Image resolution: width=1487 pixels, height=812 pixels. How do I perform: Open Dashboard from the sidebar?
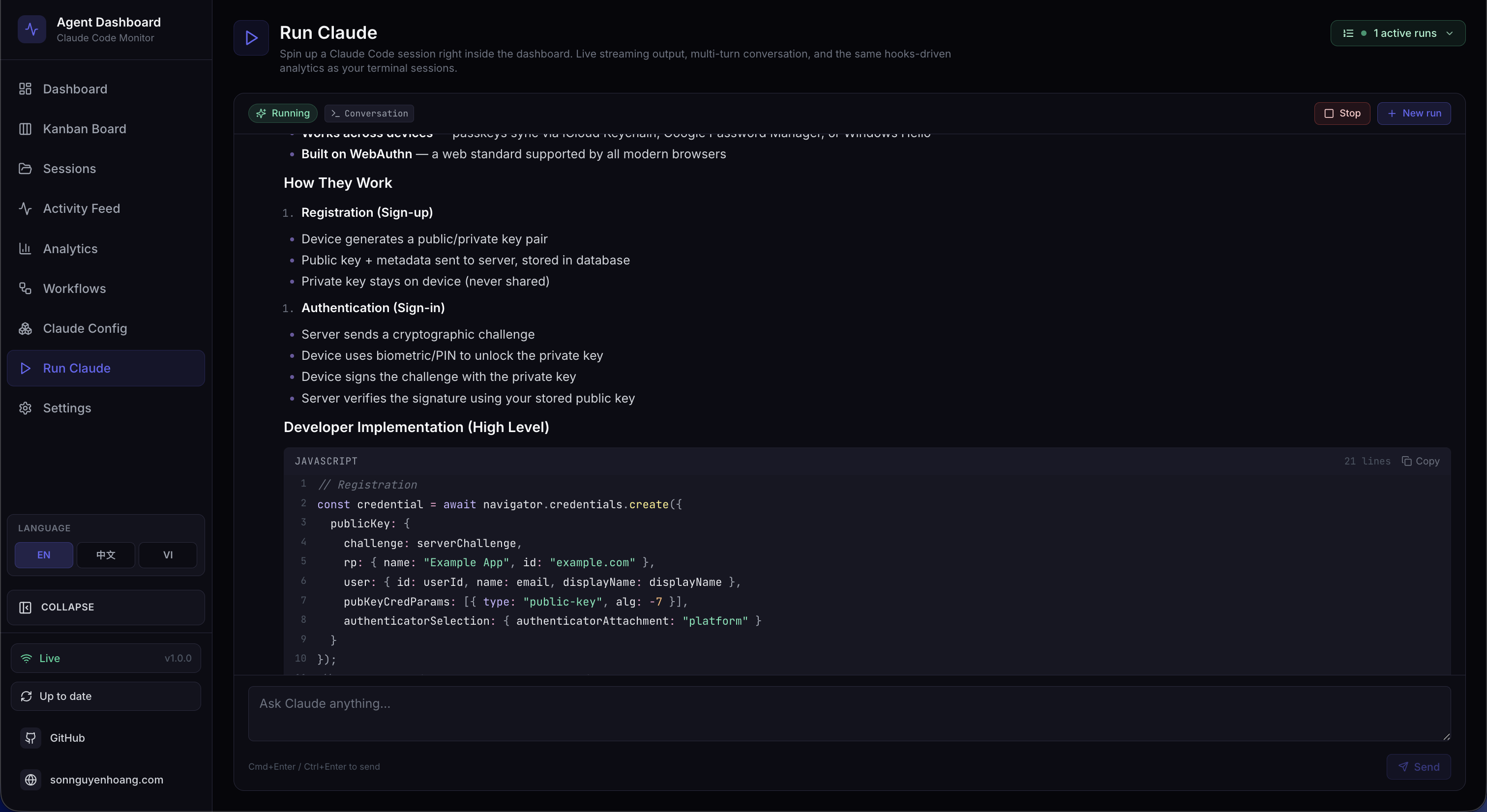(x=106, y=89)
